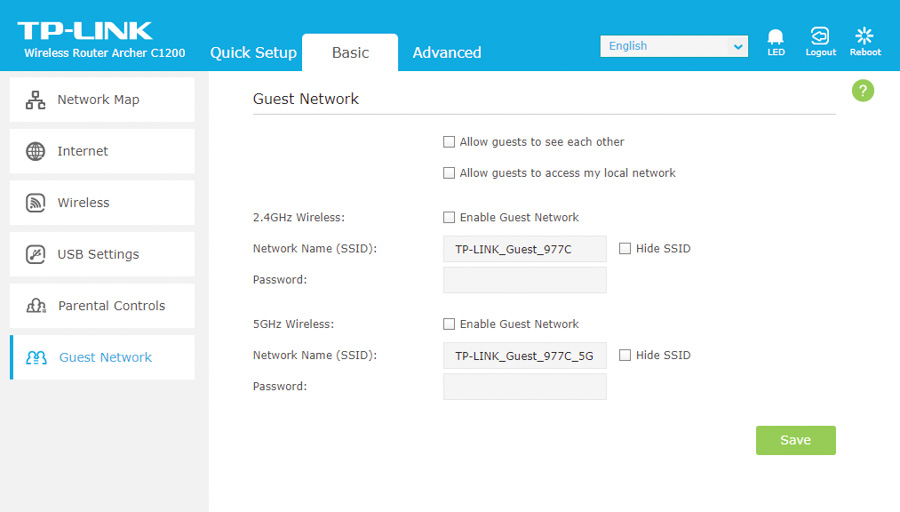Click the Reboot icon

(864, 36)
